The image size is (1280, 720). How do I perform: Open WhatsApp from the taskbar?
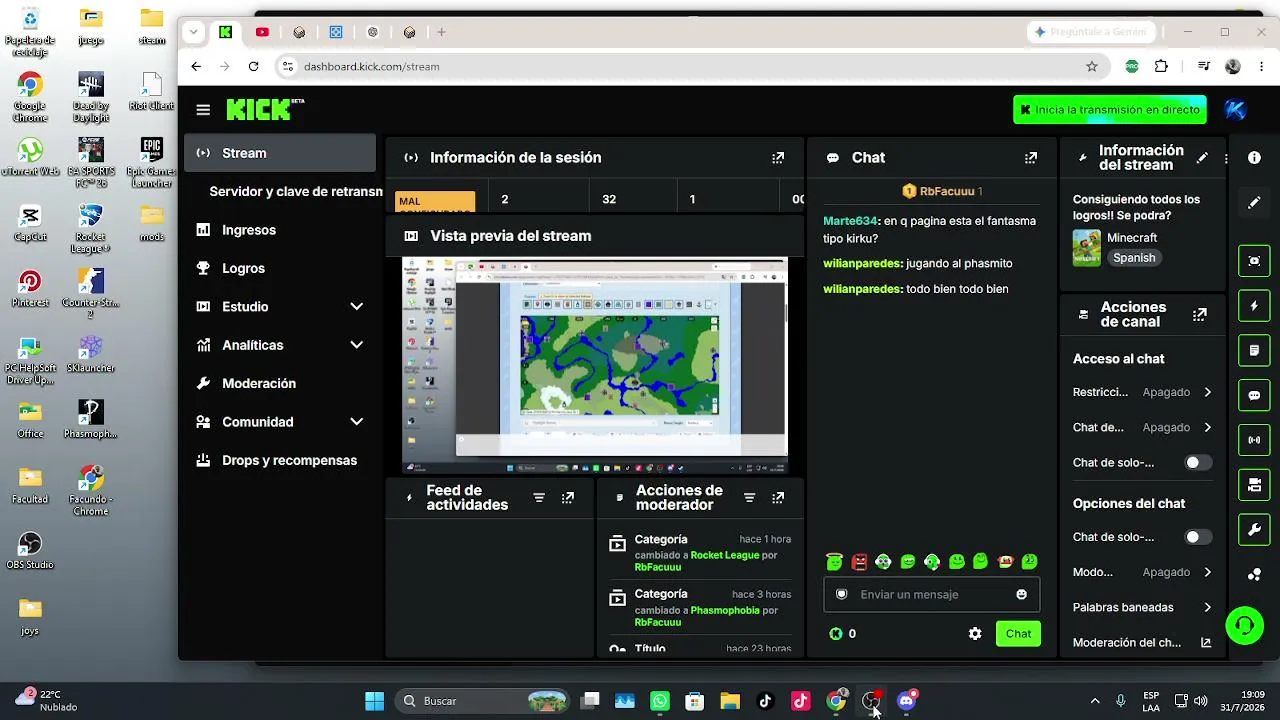(660, 701)
